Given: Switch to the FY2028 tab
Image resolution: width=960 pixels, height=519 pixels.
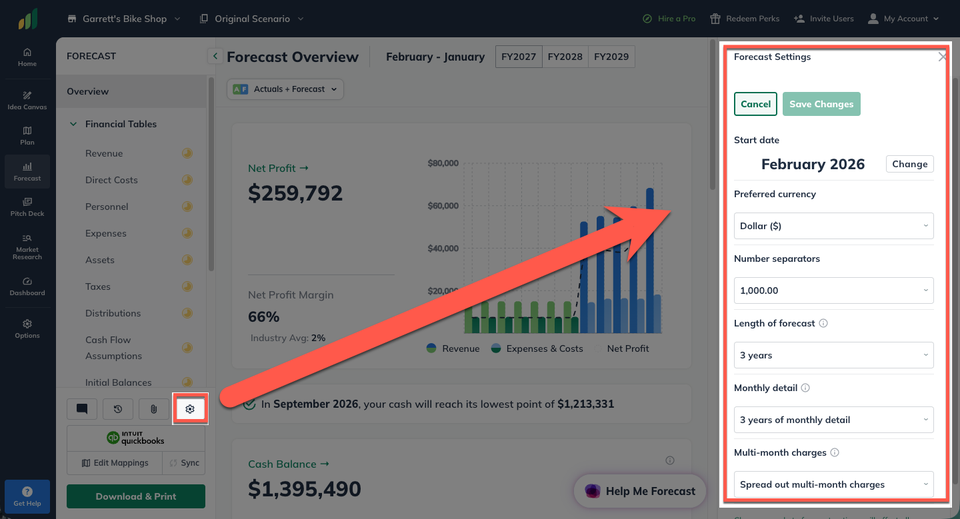Looking at the screenshot, I should coord(565,56).
